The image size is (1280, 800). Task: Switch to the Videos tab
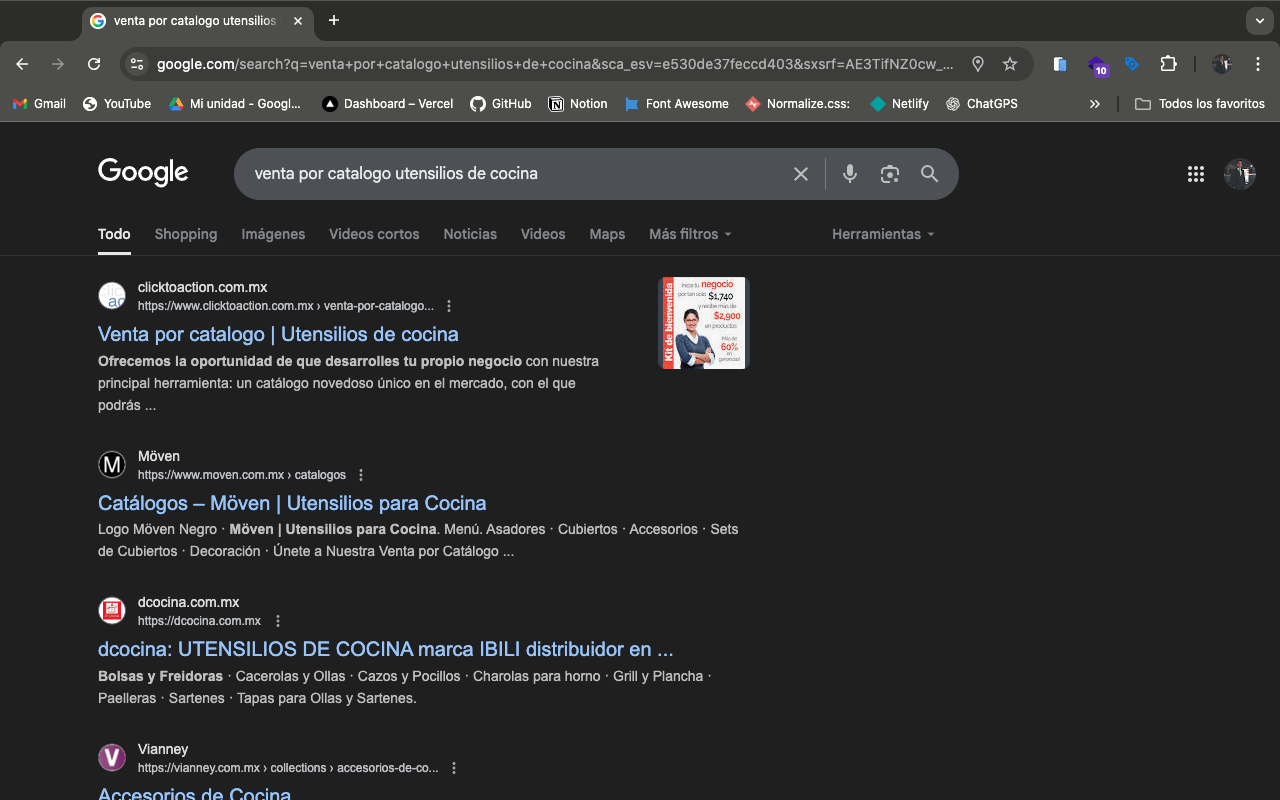[x=543, y=234]
